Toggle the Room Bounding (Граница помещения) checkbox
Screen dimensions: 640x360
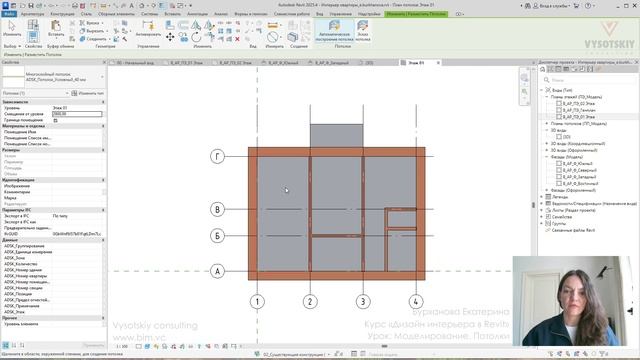click(56, 120)
